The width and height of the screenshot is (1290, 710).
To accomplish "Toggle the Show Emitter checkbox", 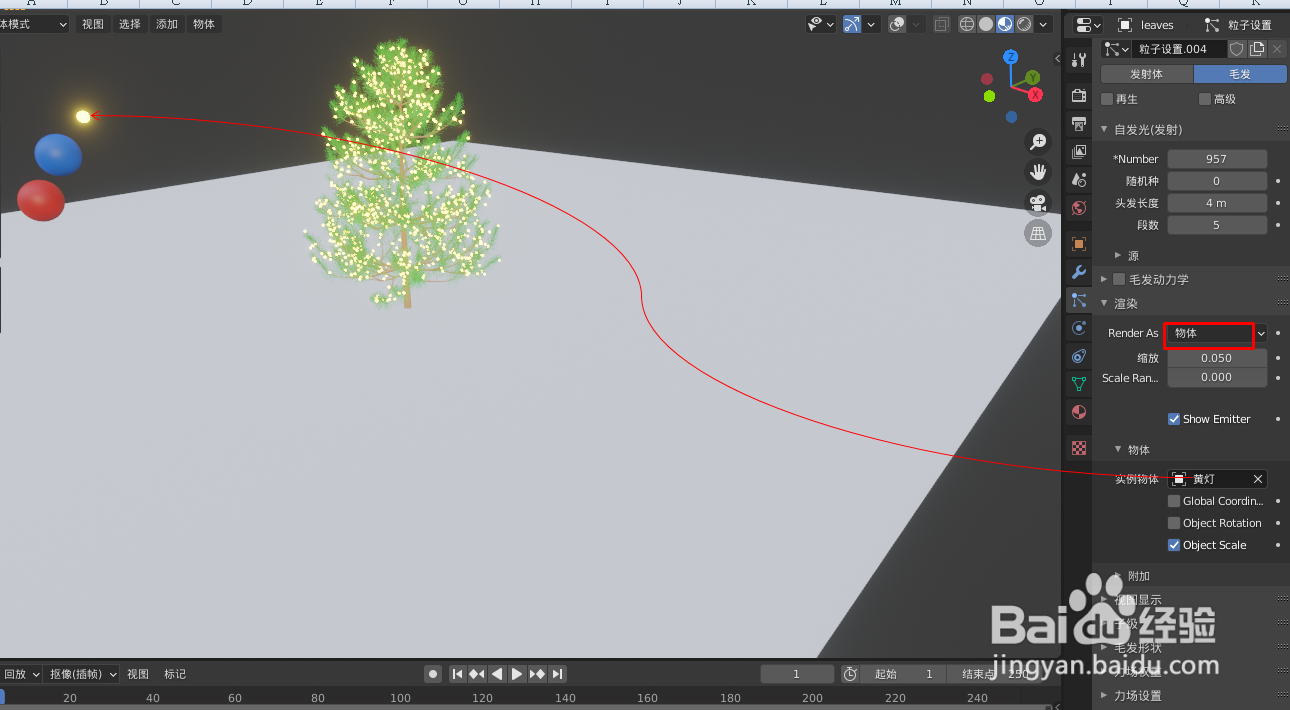I will tap(1174, 419).
